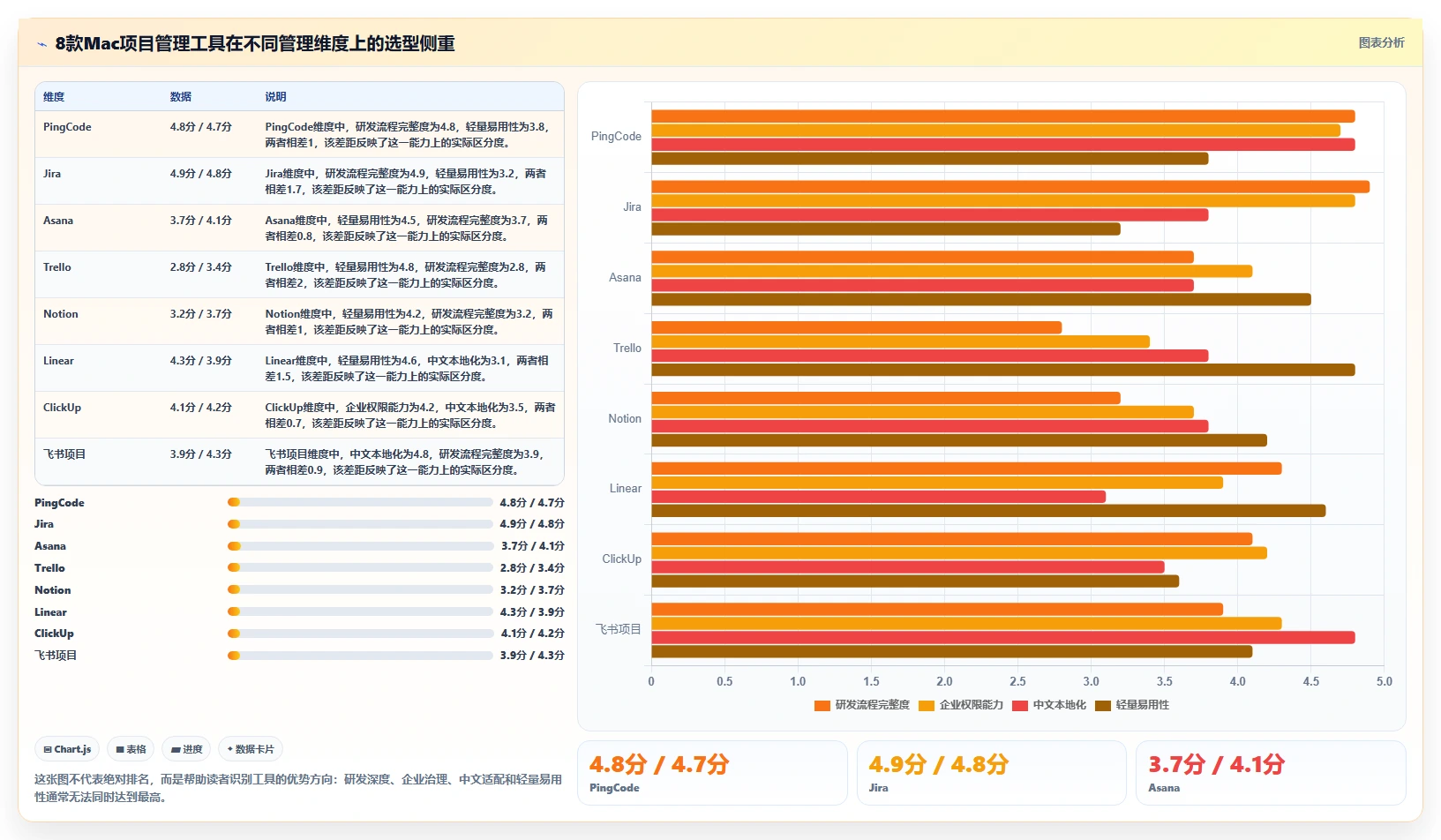Viewport: 1441px width, 840px height.
Task: Click the title 8款Mac项目管理工具在不同管理维度上的选型侧重
Action: point(255,43)
